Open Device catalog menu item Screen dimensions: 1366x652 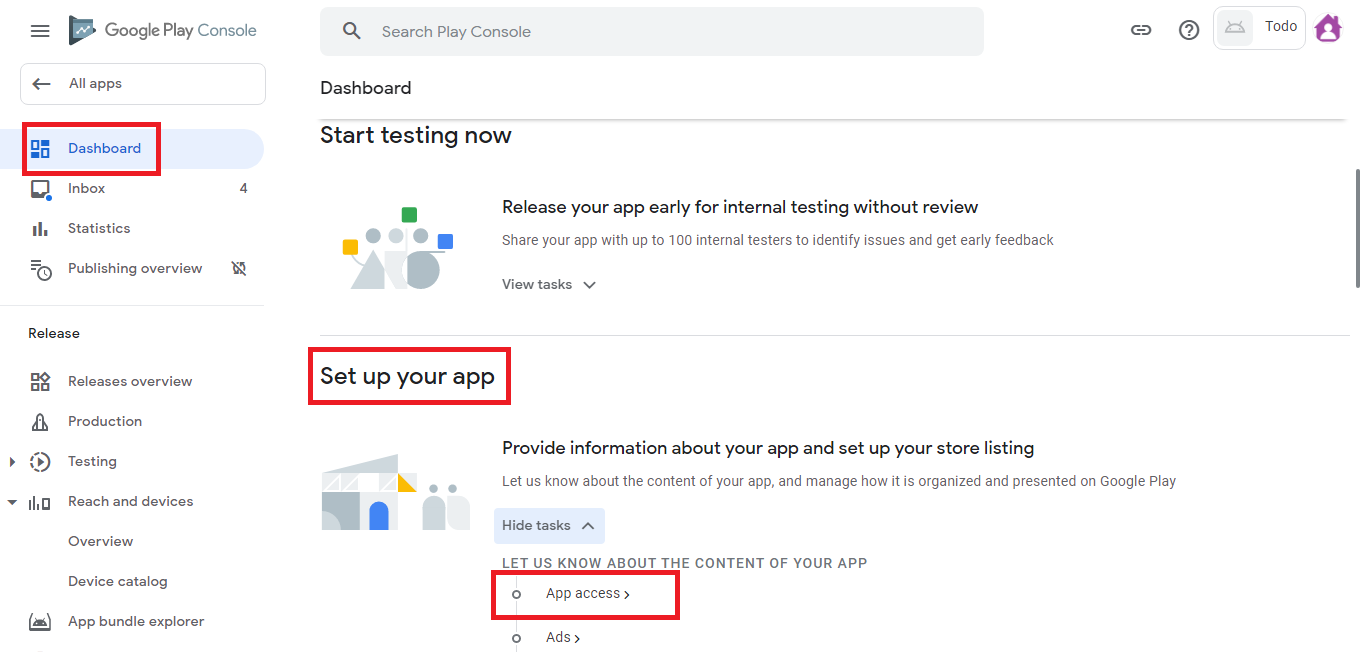(x=118, y=582)
